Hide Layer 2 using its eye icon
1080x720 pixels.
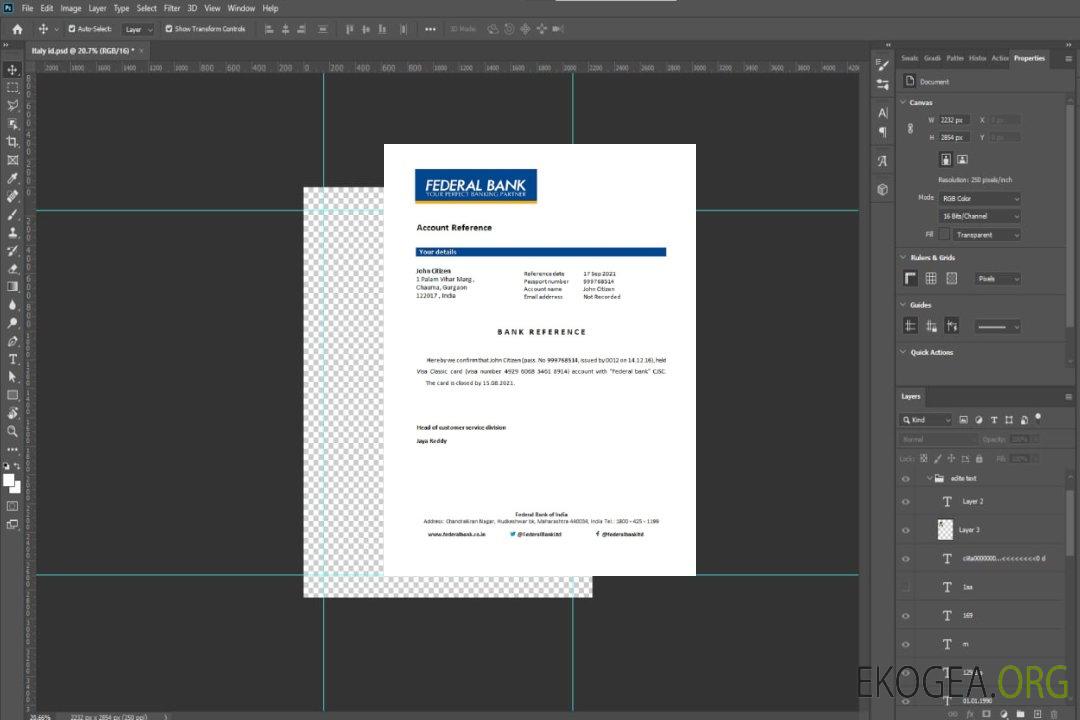pos(906,502)
